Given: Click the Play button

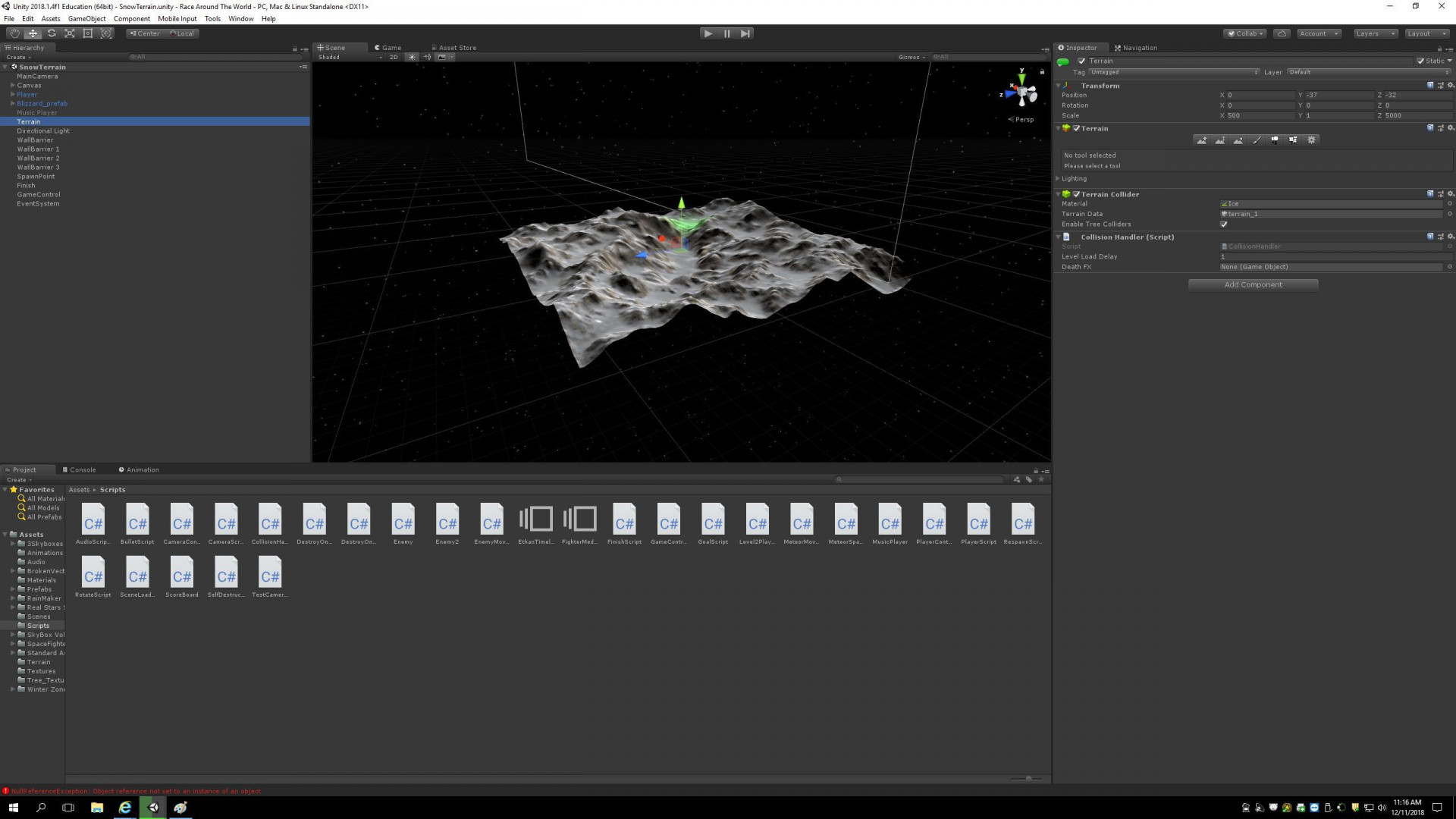Looking at the screenshot, I should [x=708, y=33].
